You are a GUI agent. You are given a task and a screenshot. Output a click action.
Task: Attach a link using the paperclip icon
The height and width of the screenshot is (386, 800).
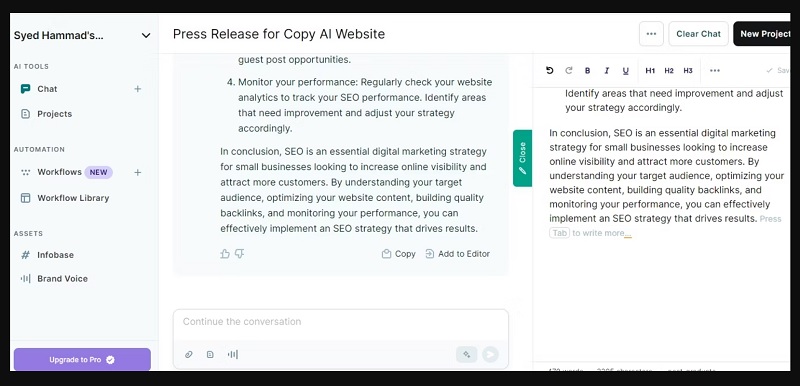pyautogui.click(x=189, y=354)
